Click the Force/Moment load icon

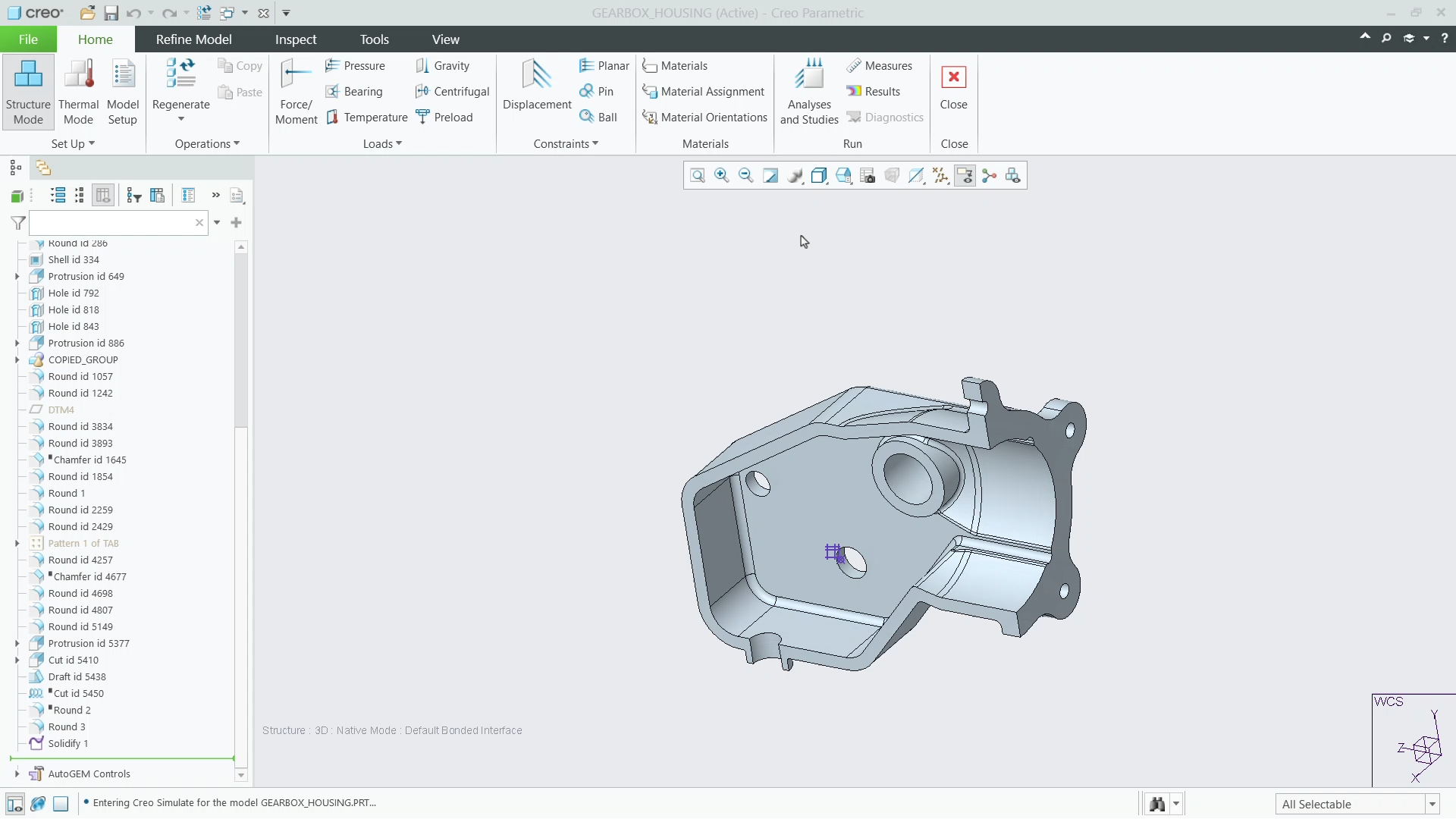[x=296, y=93]
